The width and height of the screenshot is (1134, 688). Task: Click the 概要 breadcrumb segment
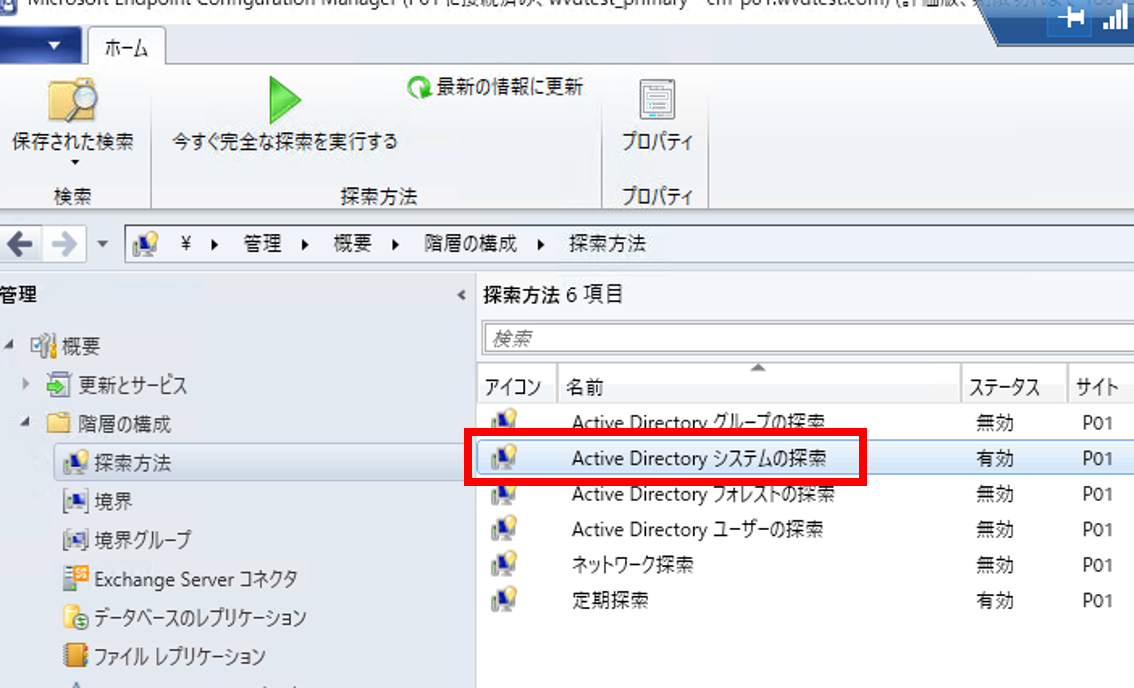(353, 244)
